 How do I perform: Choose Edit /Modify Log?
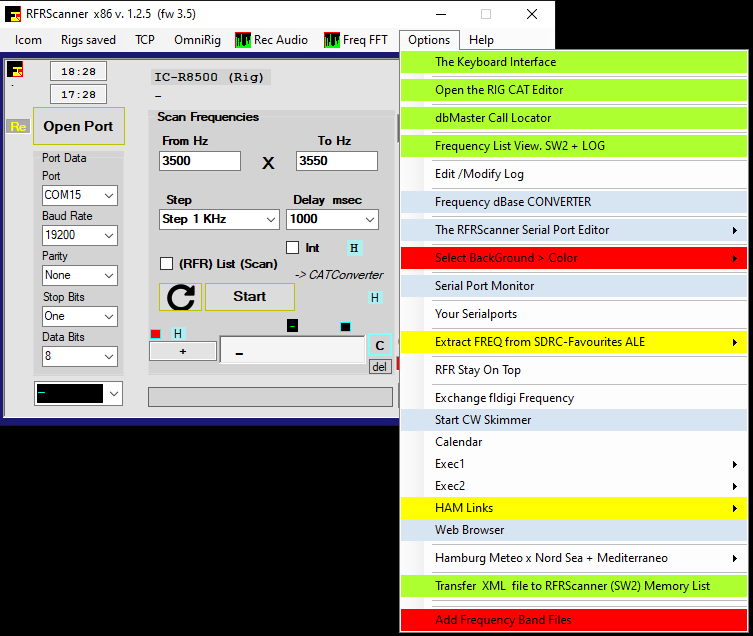tap(574, 174)
